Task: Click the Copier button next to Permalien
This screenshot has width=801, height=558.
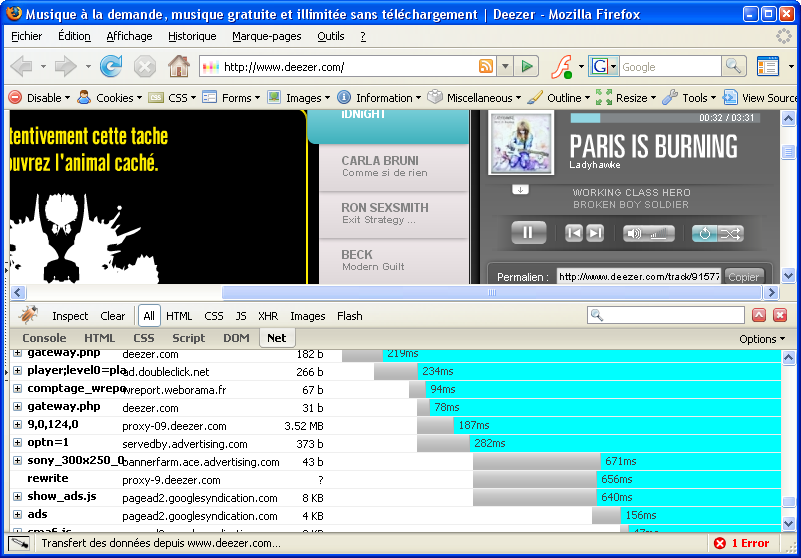Action: tap(743, 276)
